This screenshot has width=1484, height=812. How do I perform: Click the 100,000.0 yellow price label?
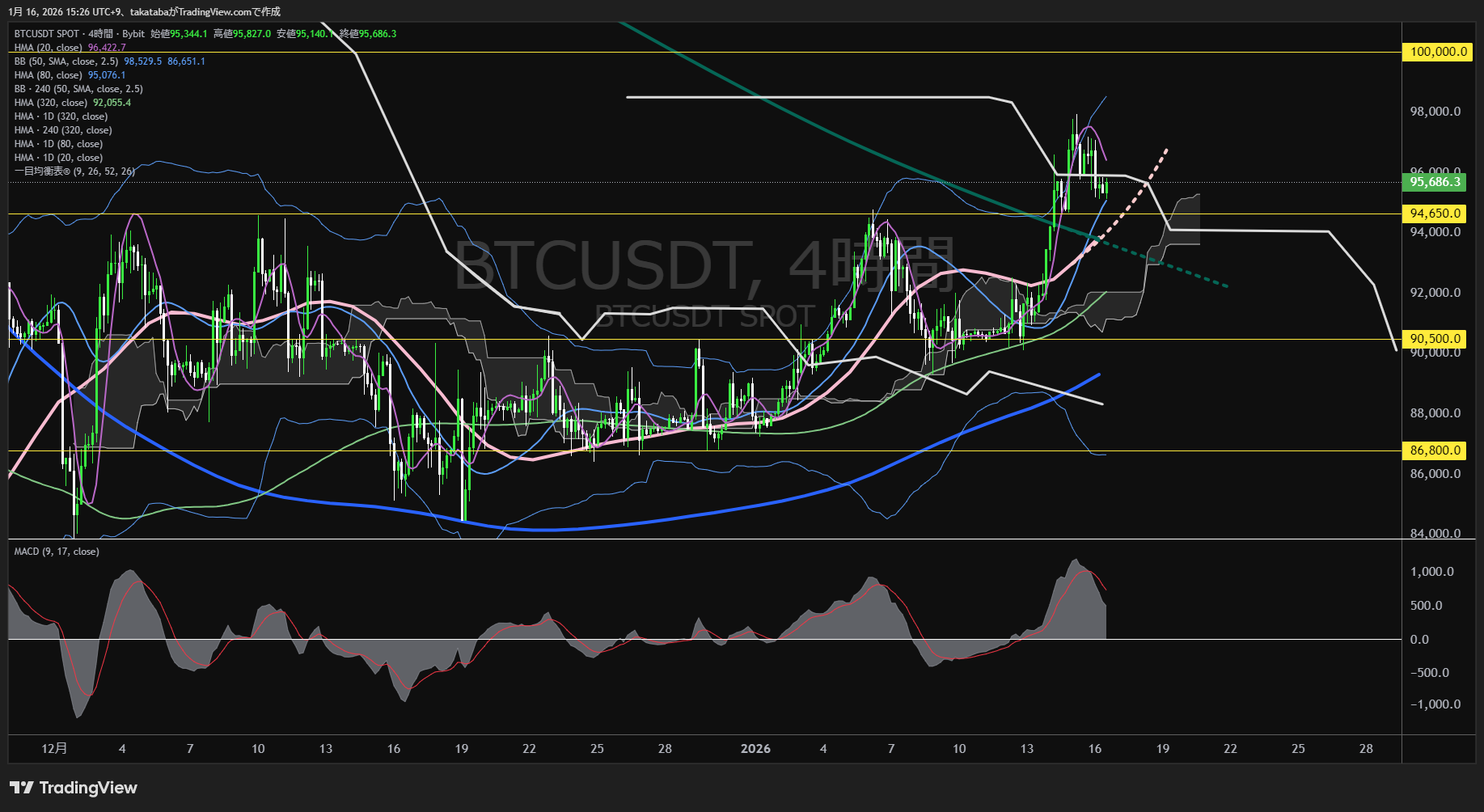tap(1437, 52)
